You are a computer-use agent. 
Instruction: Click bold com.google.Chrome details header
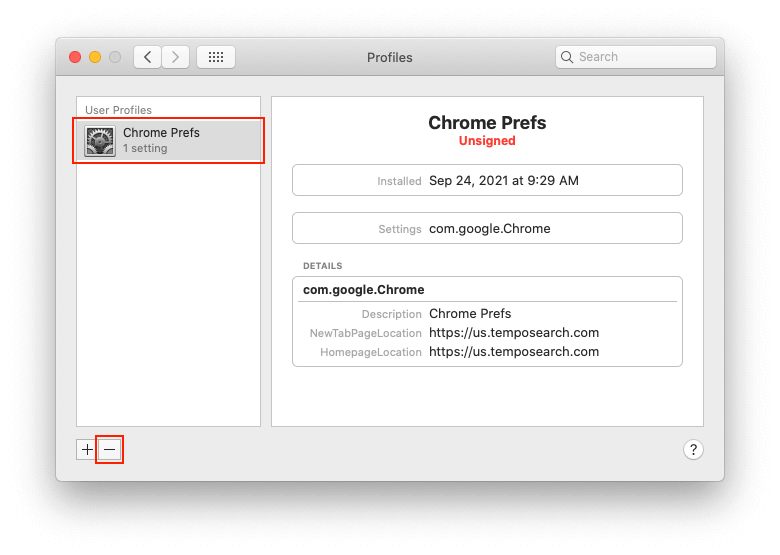[364, 289]
